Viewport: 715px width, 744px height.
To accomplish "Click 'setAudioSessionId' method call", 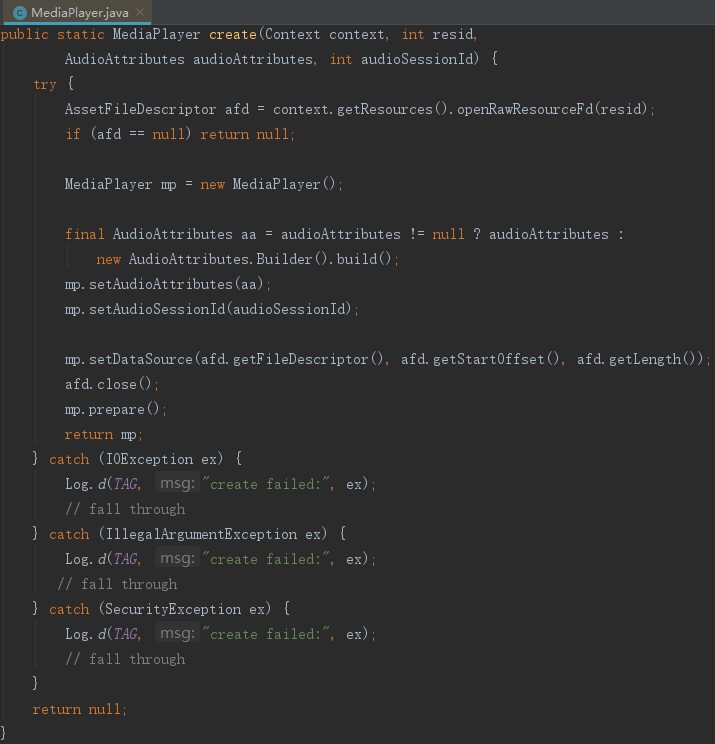I will [157, 309].
